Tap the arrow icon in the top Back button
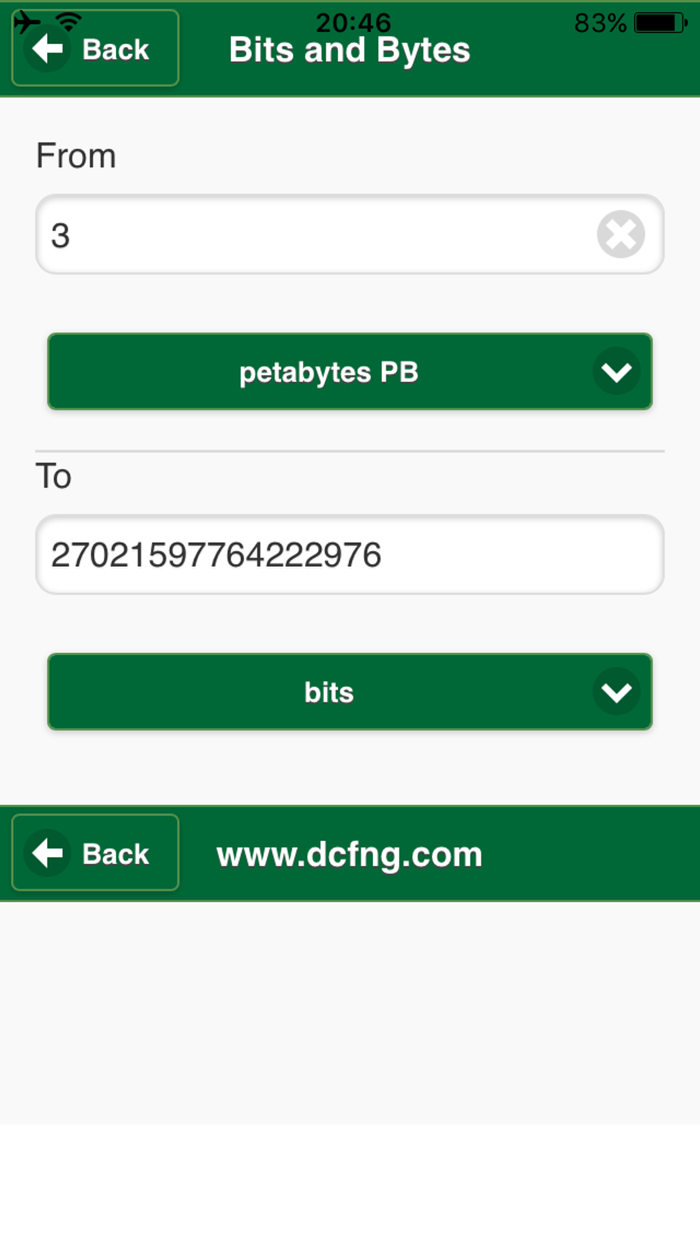This screenshot has height=1244, width=700. [x=47, y=49]
